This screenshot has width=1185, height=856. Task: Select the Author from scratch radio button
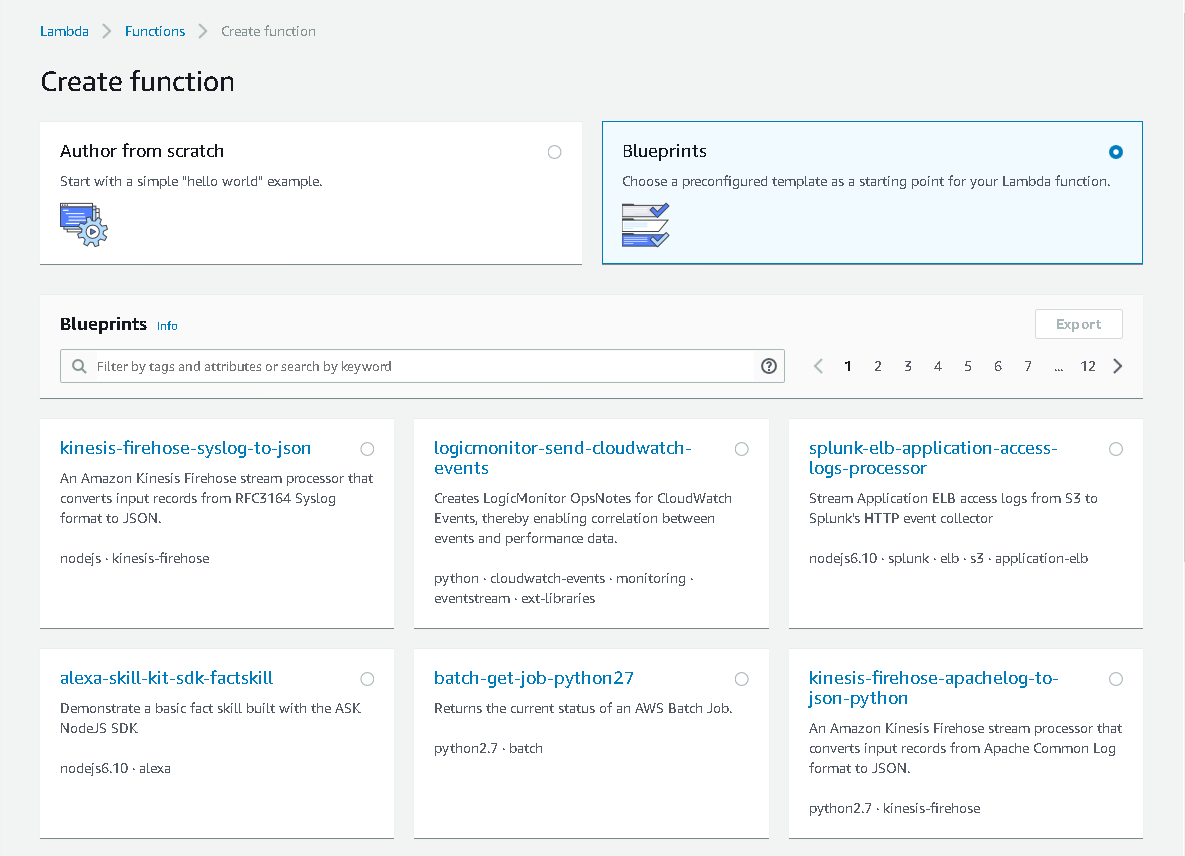555,152
